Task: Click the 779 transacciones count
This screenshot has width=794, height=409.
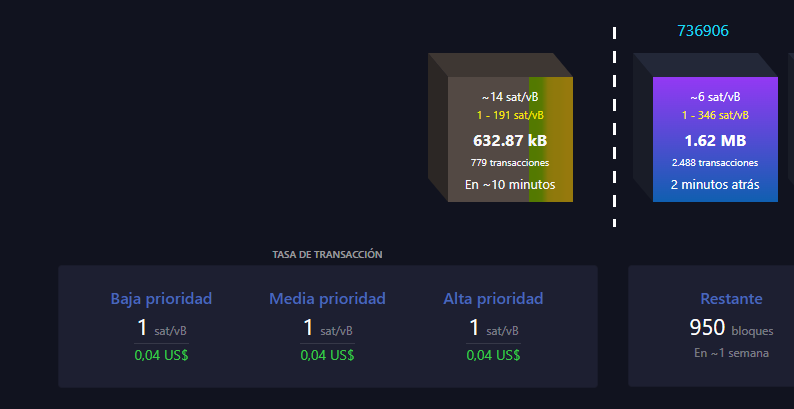Action: [x=510, y=162]
